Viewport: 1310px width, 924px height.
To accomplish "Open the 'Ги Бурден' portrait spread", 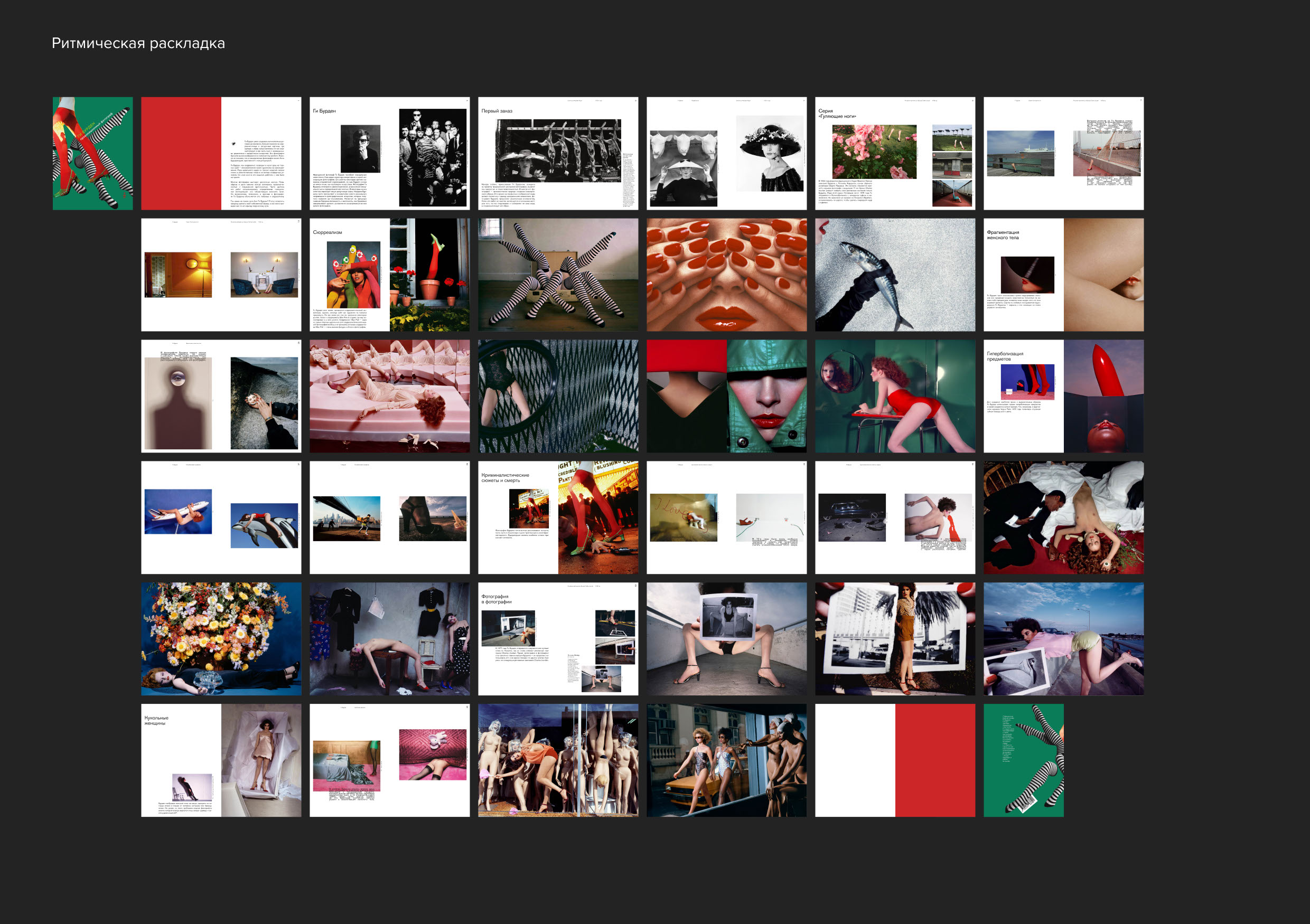I will 390,153.
